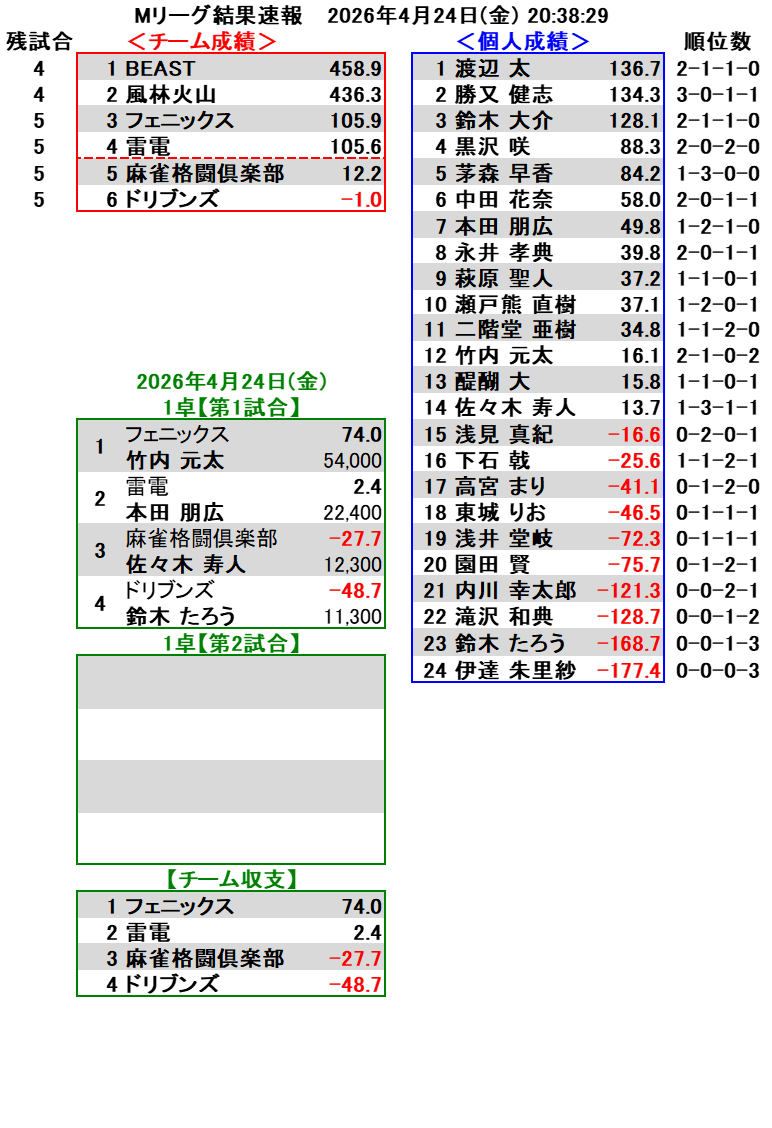
Task: Click the 1-3-0-0 placement record
Action: 717,173
